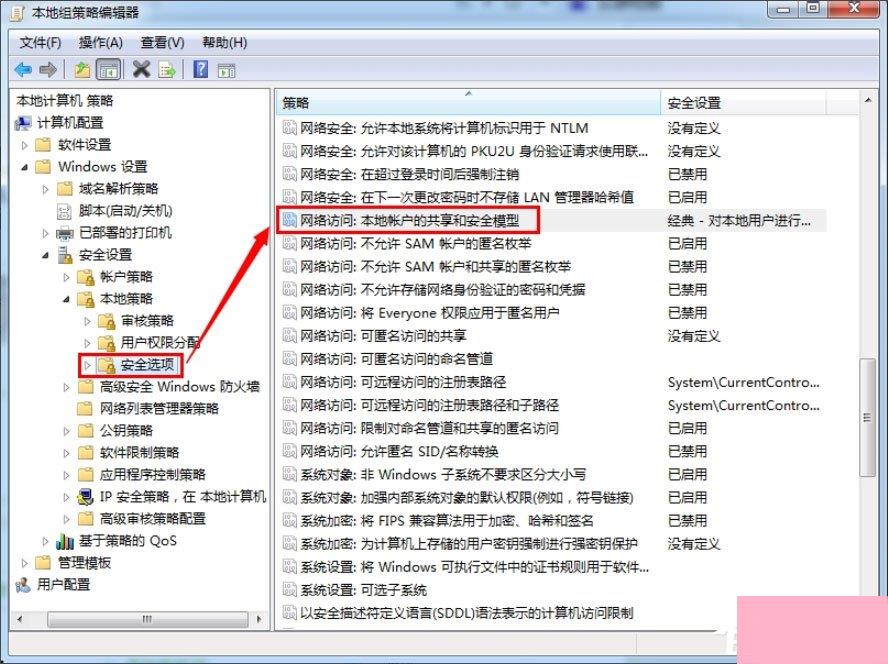The width and height of the screenshot is (888, 664).
Task: Select the 安全选项 folder icon
Action: click(106, 365)
